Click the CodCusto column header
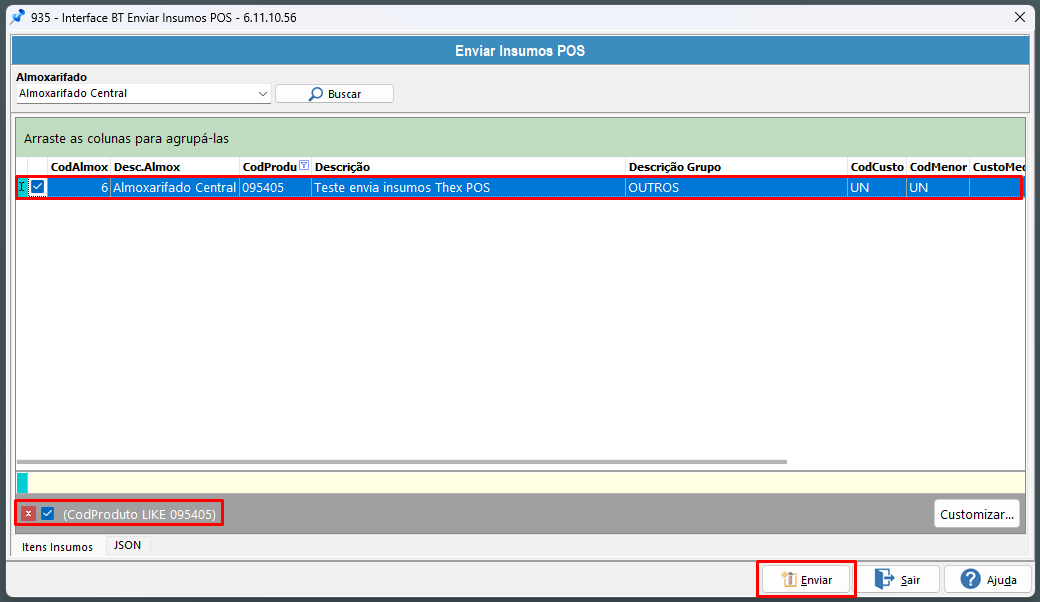The height and width of the screenshot is (602, 1040). (877, 167)
